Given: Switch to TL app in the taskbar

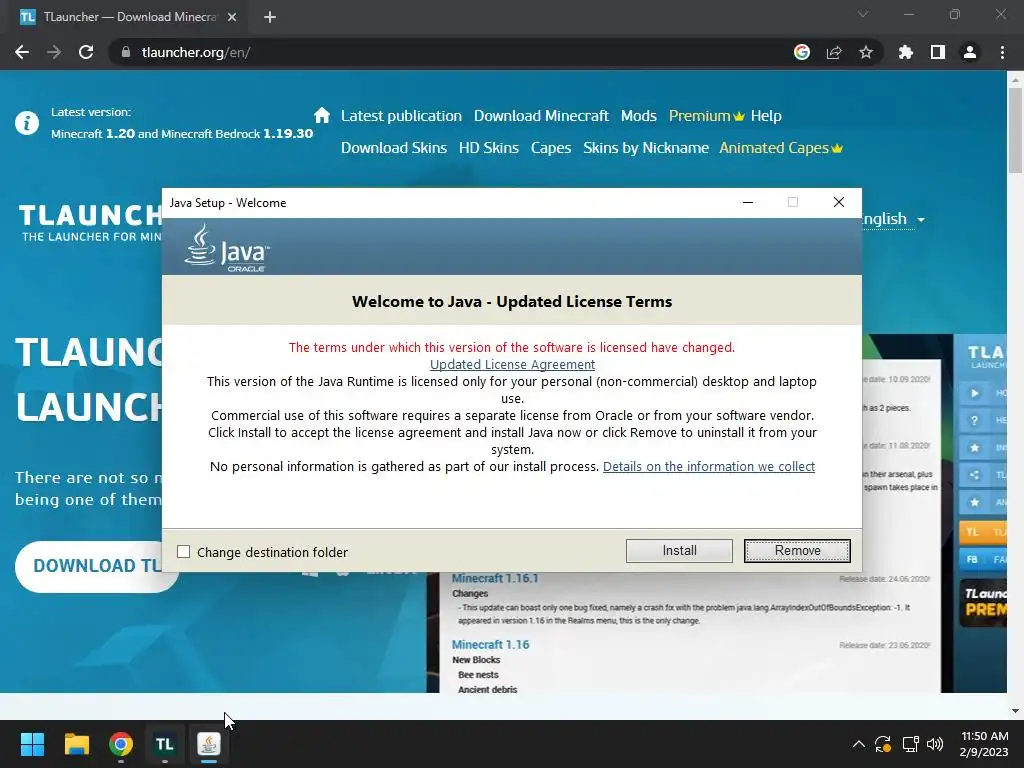Looking at the screenshot, I should pyautogui.click(x=165, y=744).
